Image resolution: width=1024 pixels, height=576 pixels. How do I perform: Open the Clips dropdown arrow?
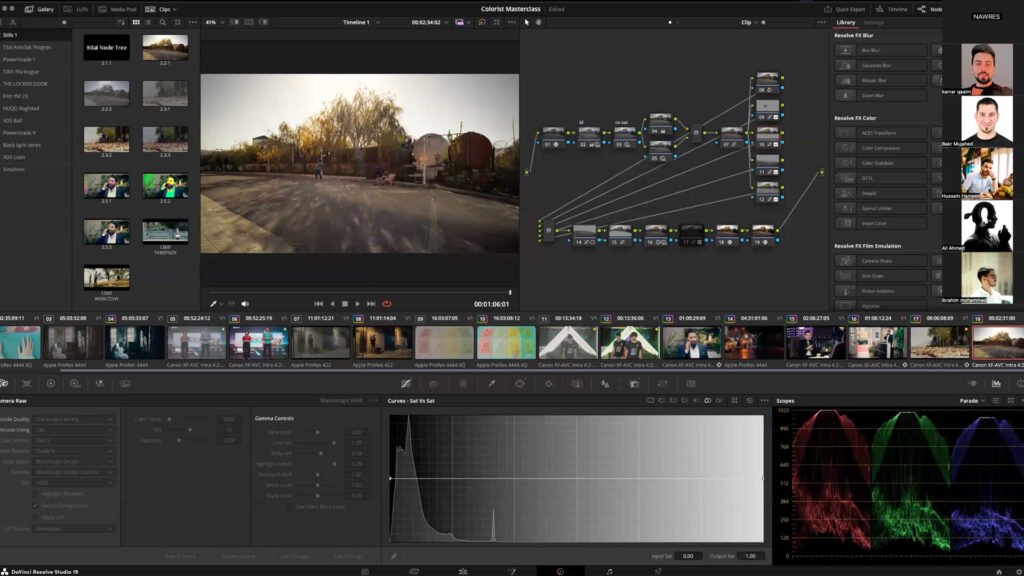pyautogui.click(x=174, y=9)
